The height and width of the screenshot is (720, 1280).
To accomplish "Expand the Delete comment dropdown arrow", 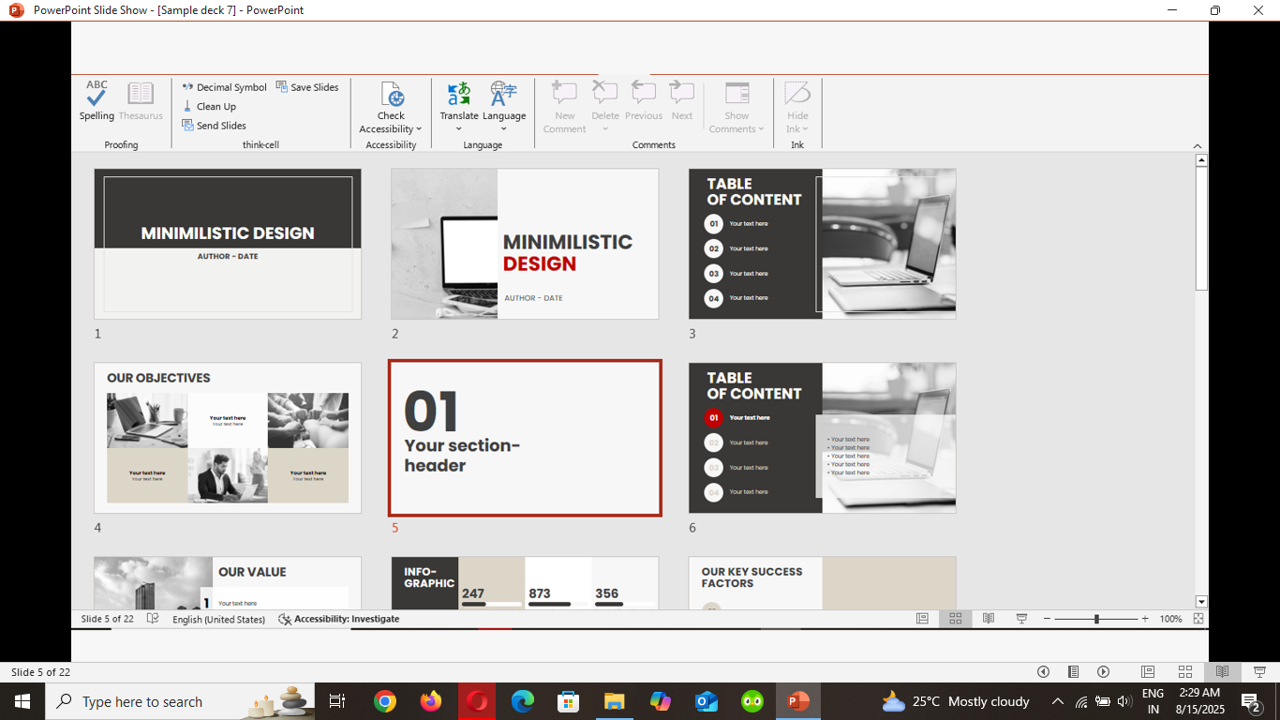I will [x=605, y=129].
